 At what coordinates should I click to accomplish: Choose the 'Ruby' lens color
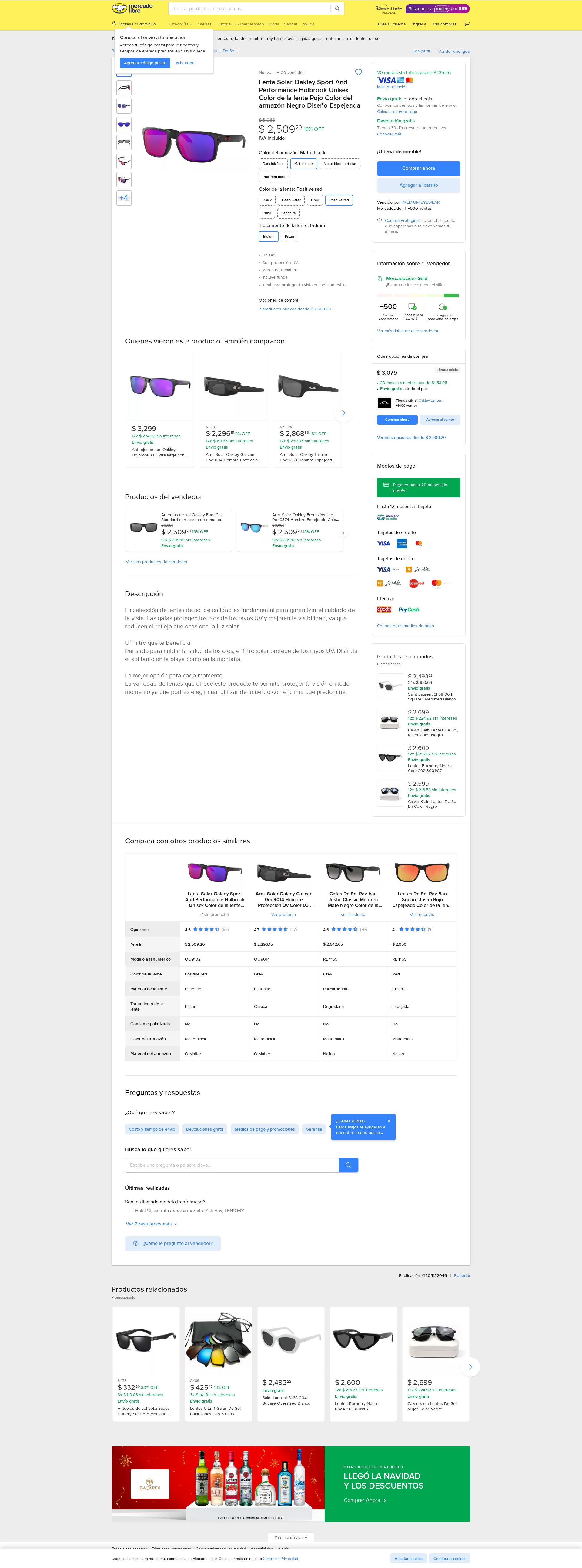point(267,214)
